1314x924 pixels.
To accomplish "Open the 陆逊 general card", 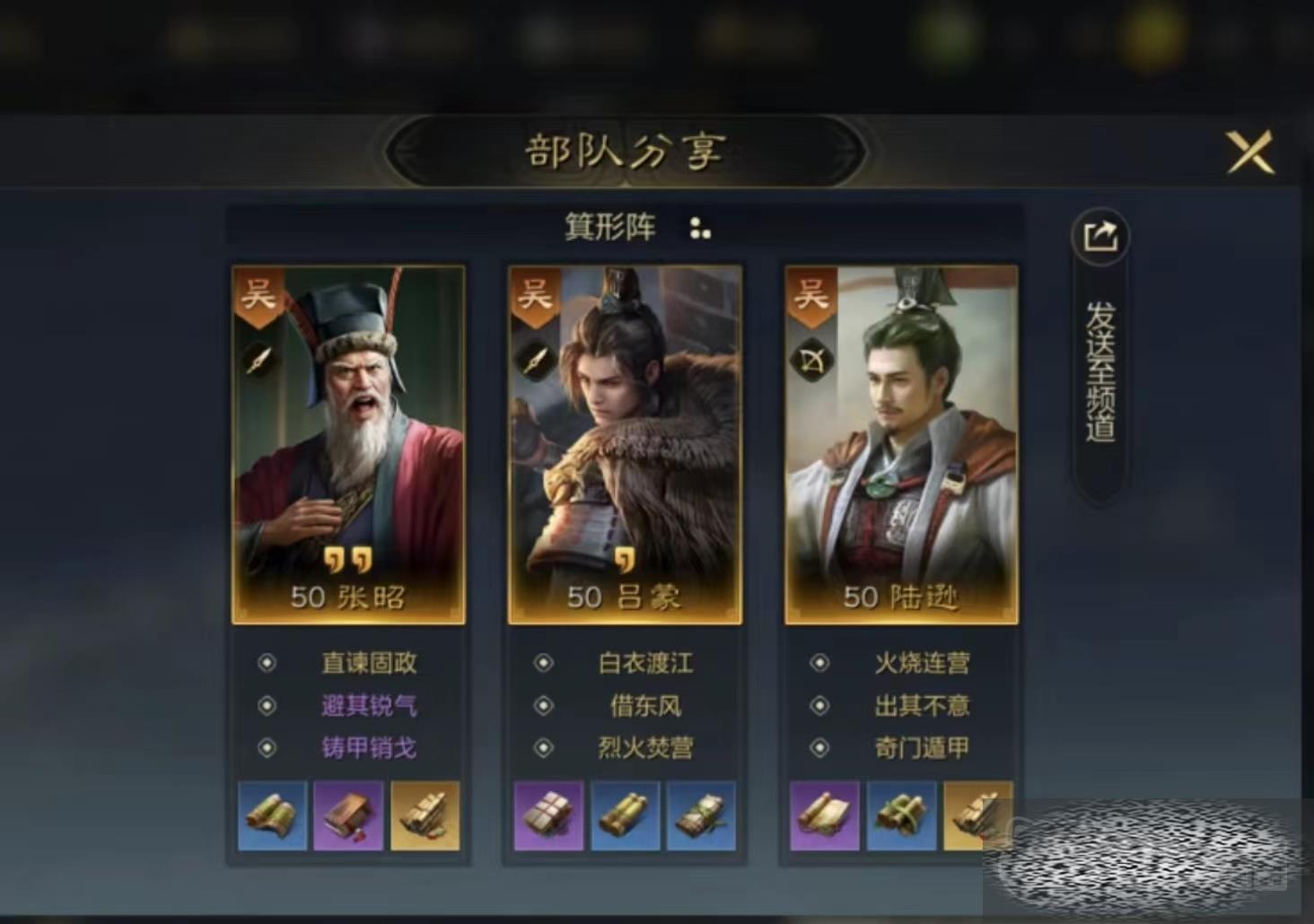I will [x=901, y=444].
